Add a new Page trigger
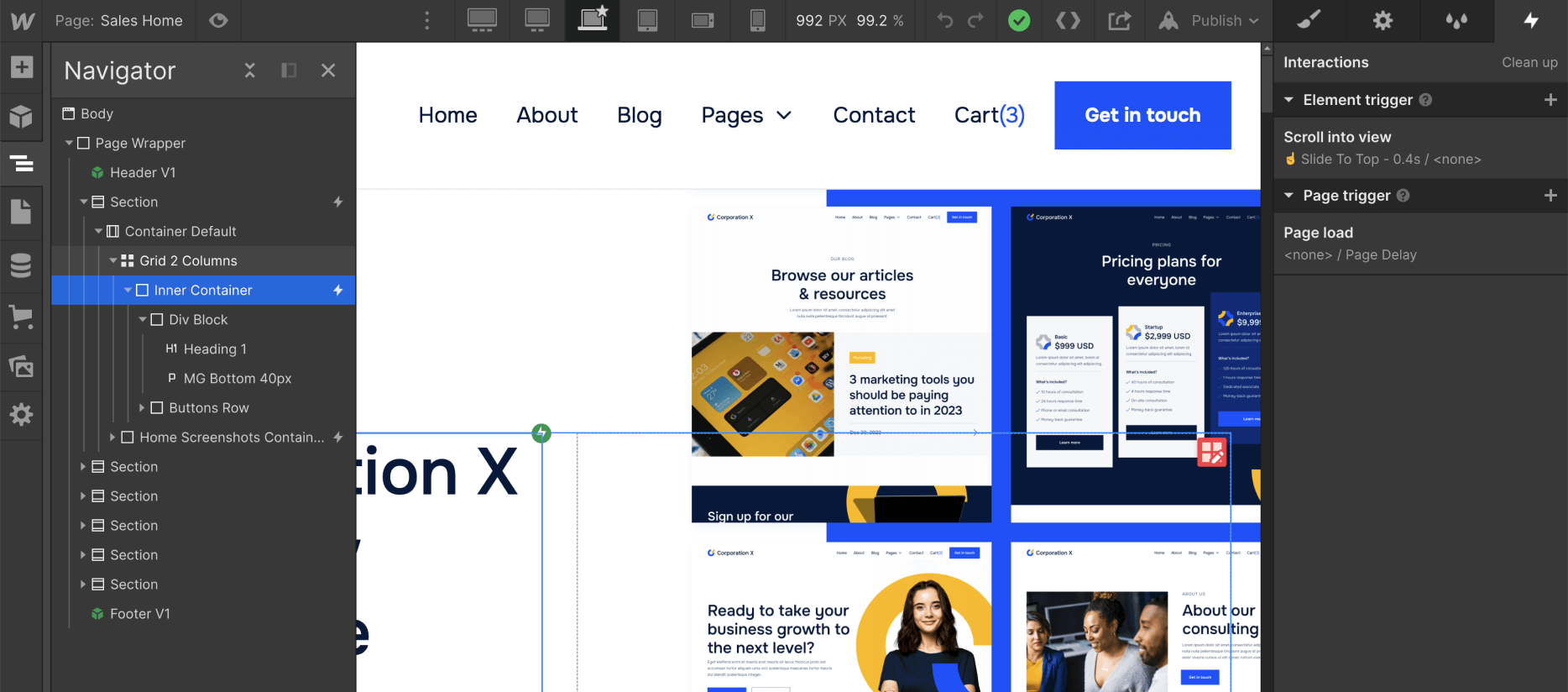Image resolution: width=1568 pixels, height=692 pixels. tap(1550, 196)
